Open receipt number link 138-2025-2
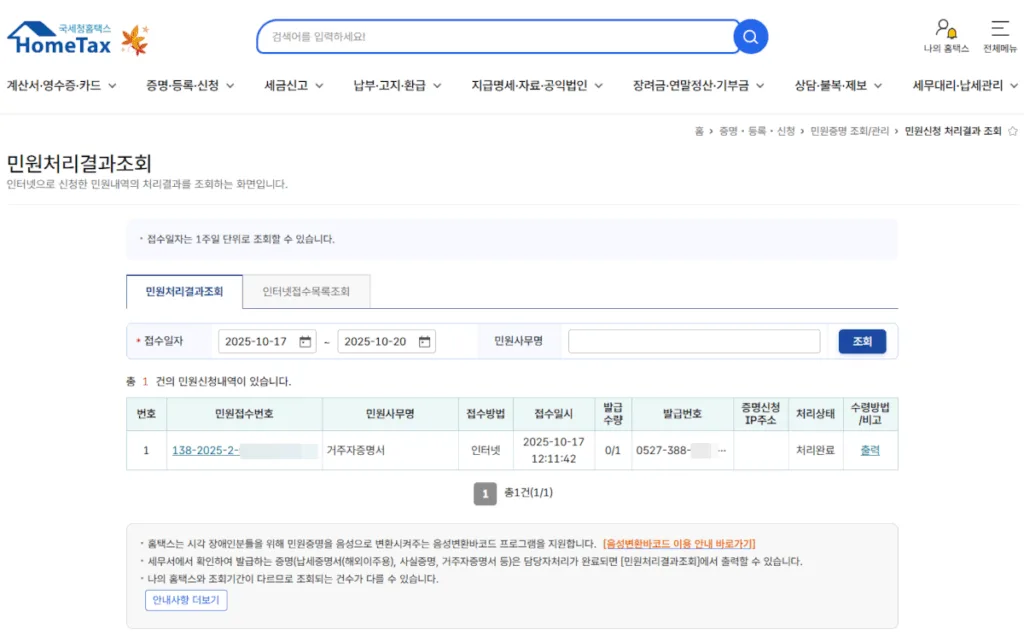This screenshot has width=1024, height=641. click(205, 450)
